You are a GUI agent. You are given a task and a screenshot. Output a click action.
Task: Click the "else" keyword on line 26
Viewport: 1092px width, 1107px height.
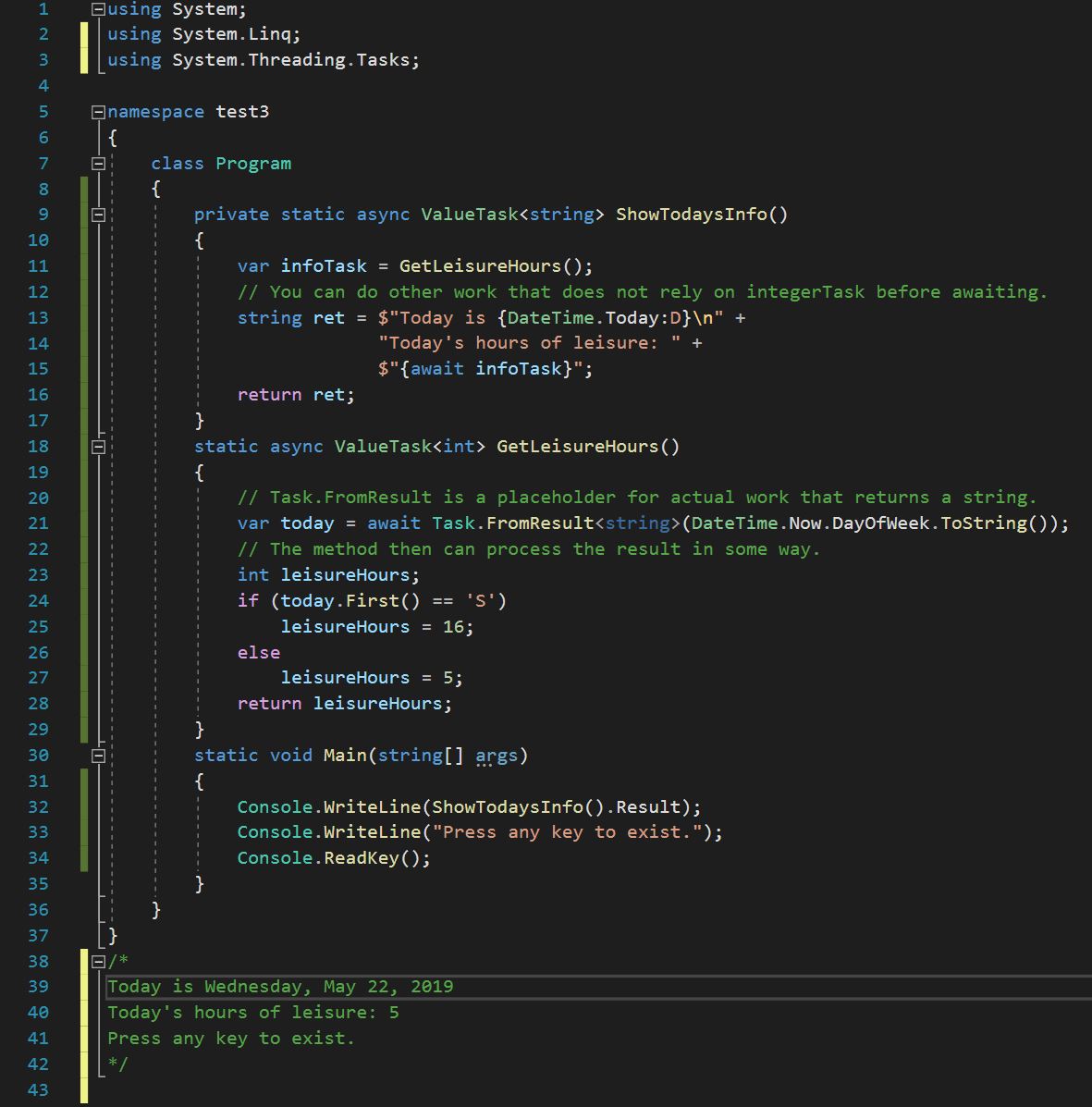258,652
